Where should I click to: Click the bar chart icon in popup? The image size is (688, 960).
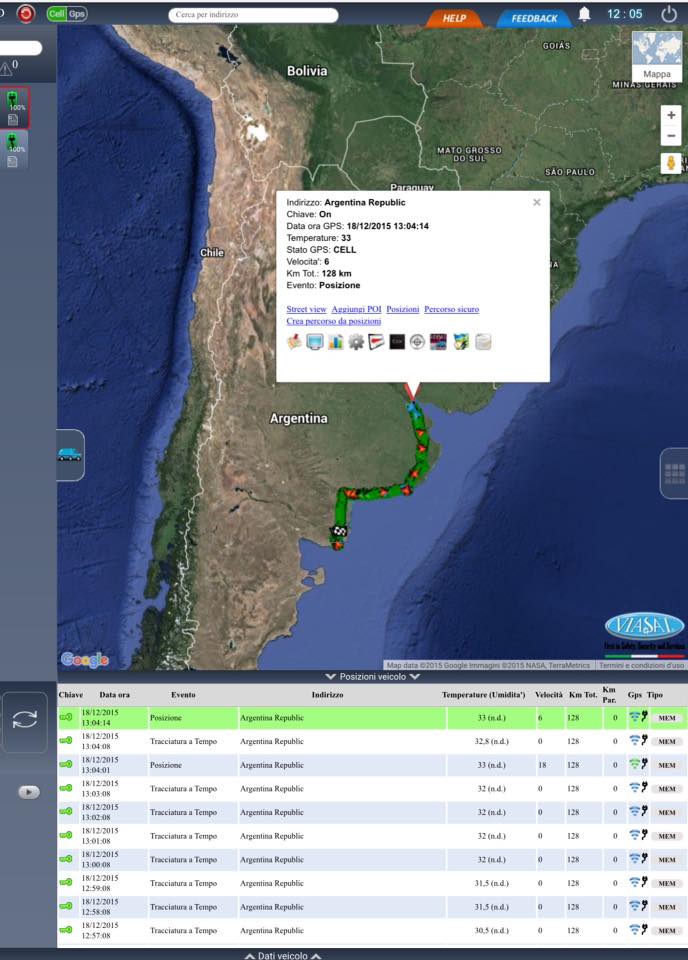[x=335, y=342]
